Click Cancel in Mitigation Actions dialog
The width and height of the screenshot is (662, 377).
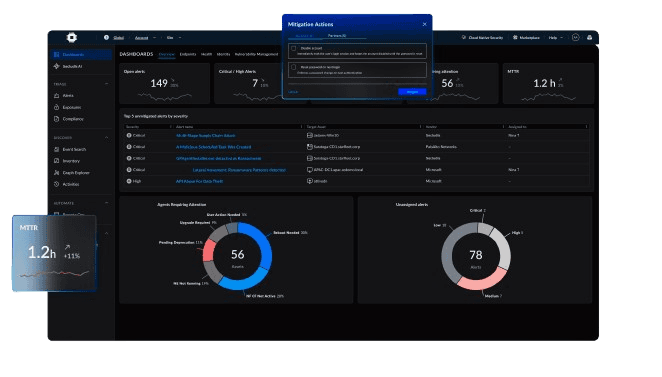click(x=293, y=92)
